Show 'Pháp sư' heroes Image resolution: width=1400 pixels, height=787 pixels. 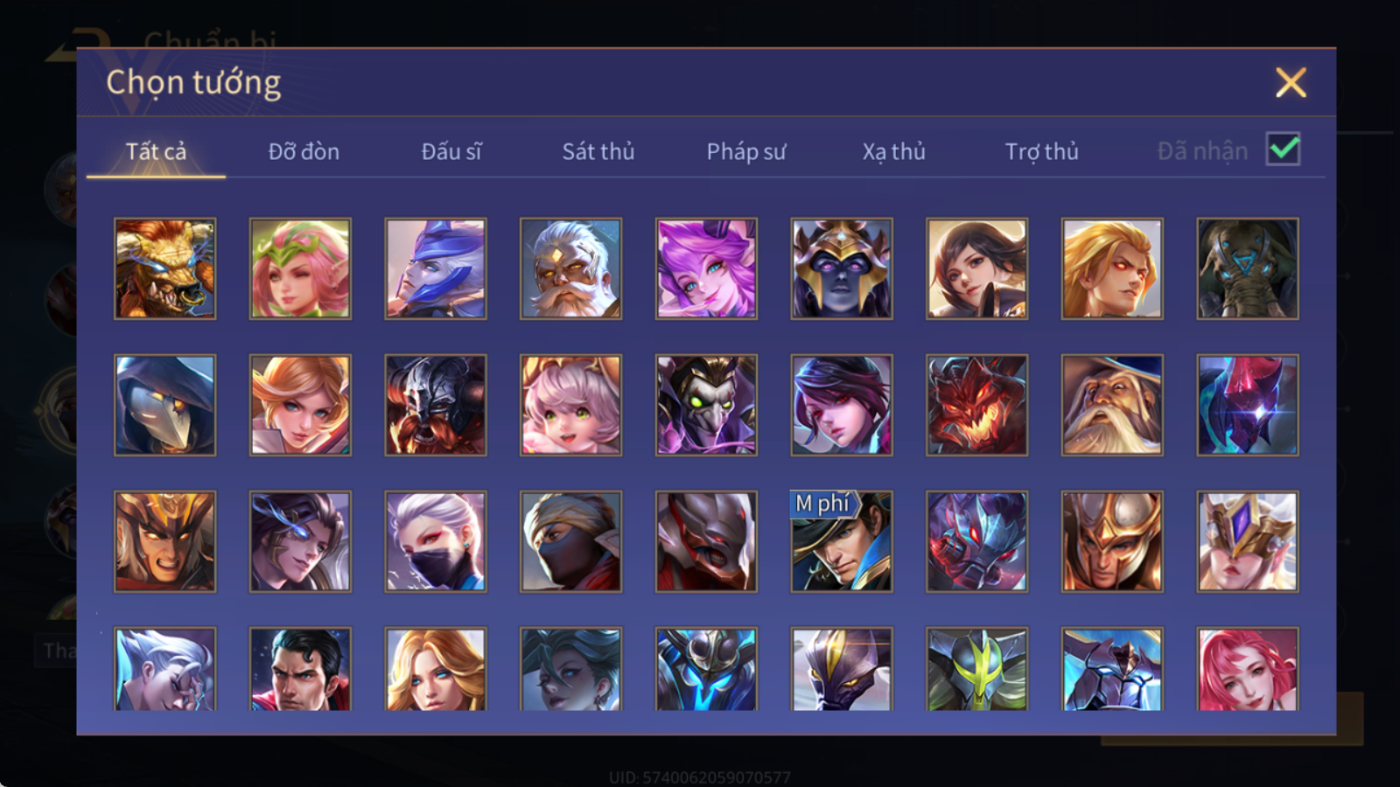click(746, 152)
